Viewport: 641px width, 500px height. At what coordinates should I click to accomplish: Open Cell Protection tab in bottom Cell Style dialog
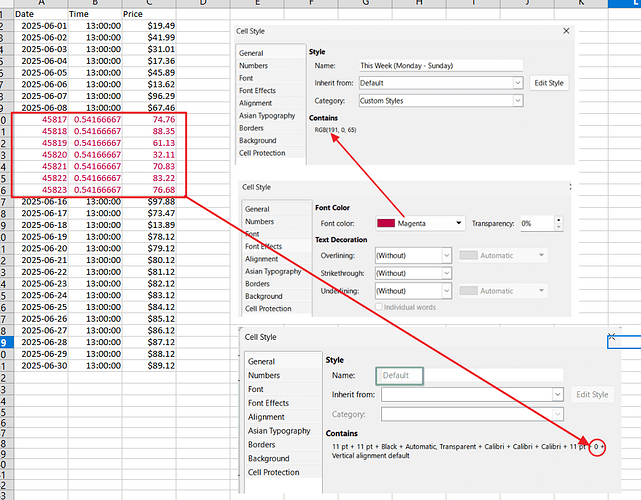[x=273, y=472]
